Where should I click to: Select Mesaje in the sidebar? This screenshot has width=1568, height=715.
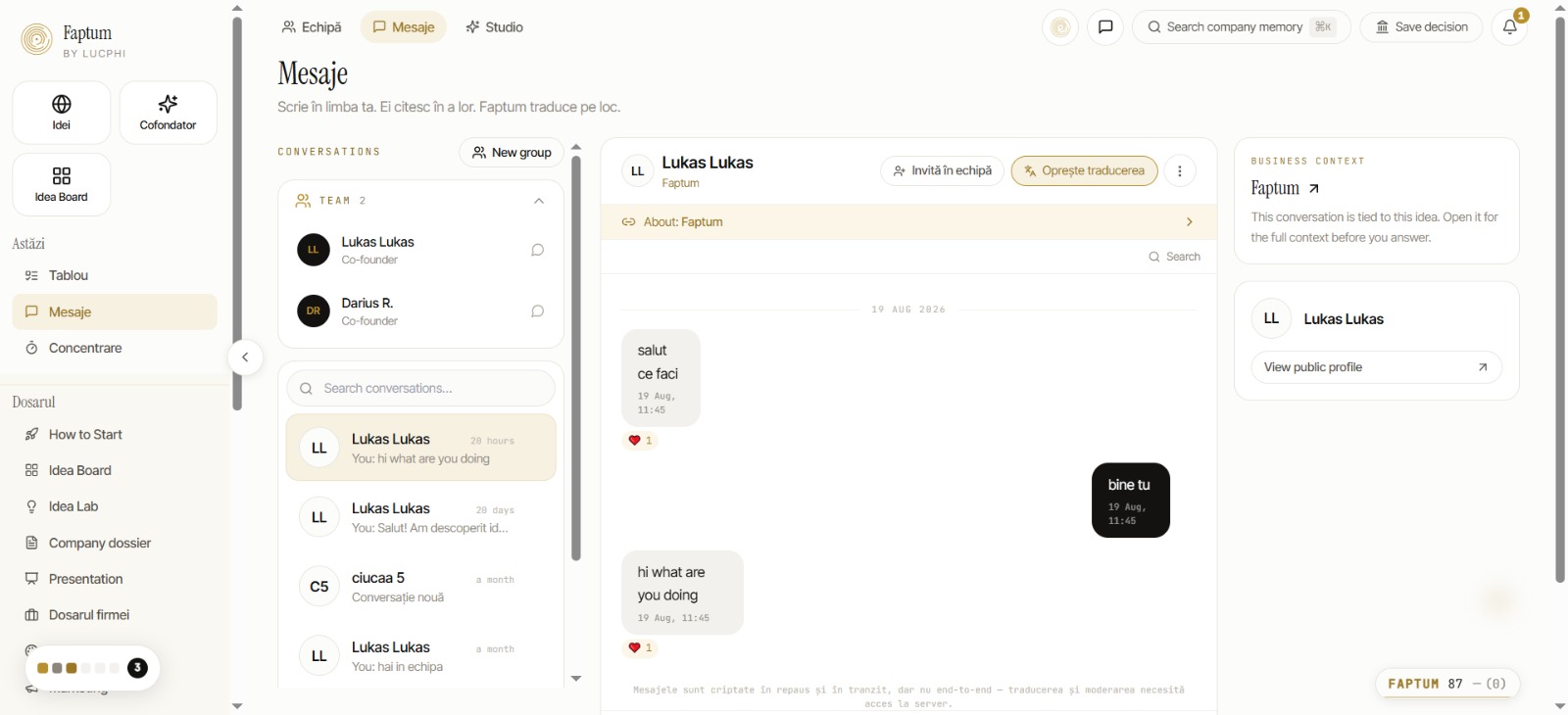[x=115, y=311]
